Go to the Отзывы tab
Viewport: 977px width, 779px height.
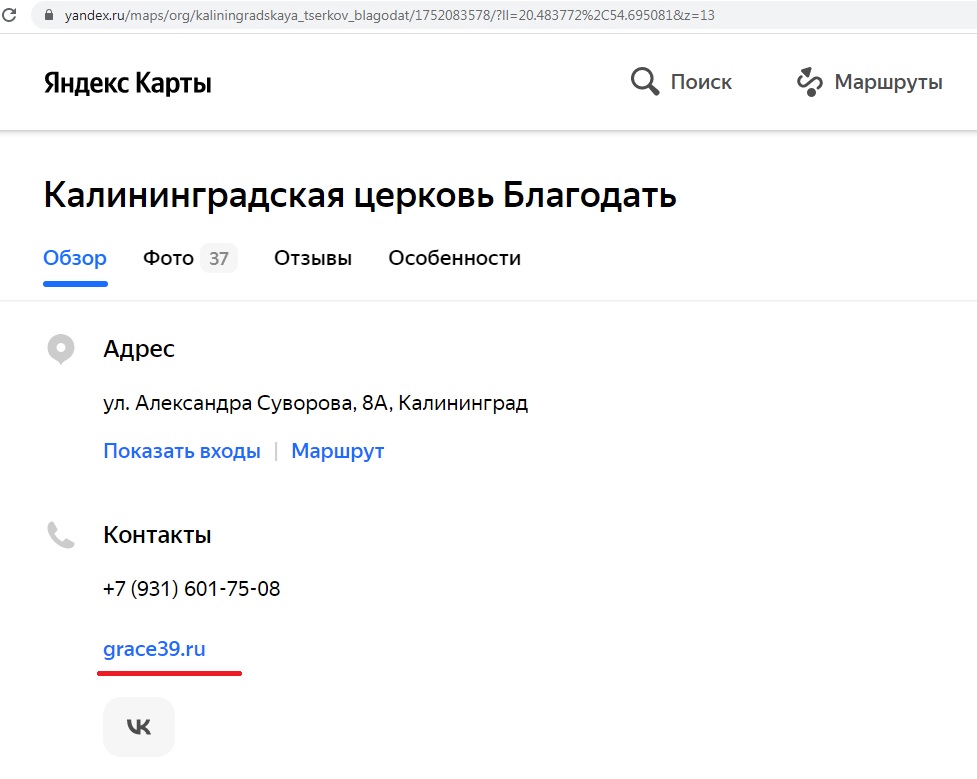coord(313,258)
